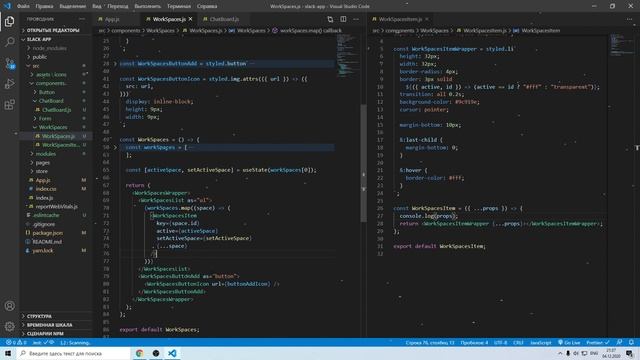Show hidden system tray icons
640x360 pixels.
point(560,353)
